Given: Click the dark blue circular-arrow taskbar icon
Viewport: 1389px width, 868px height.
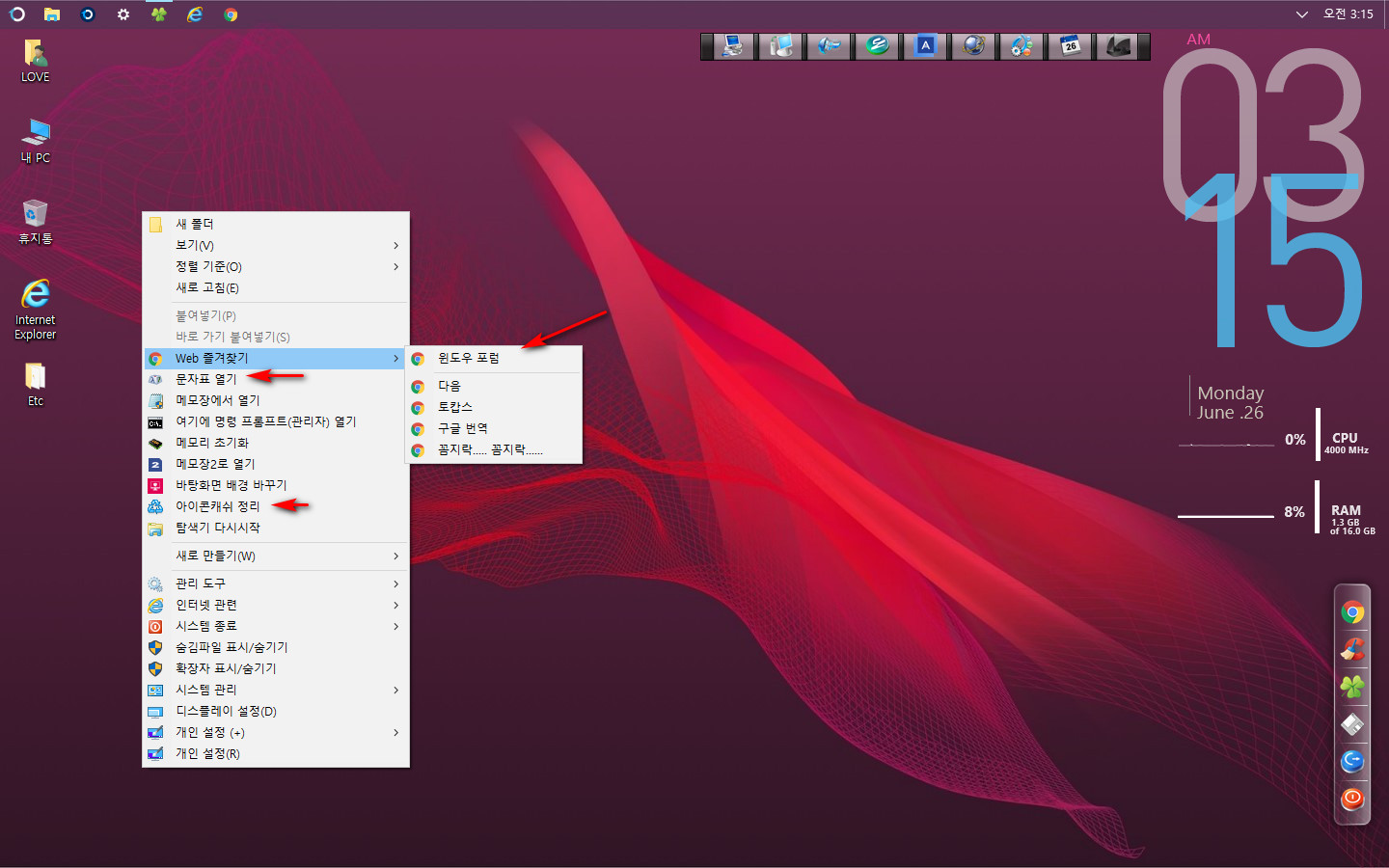Looking at the screenshot, I should point(88,14).
